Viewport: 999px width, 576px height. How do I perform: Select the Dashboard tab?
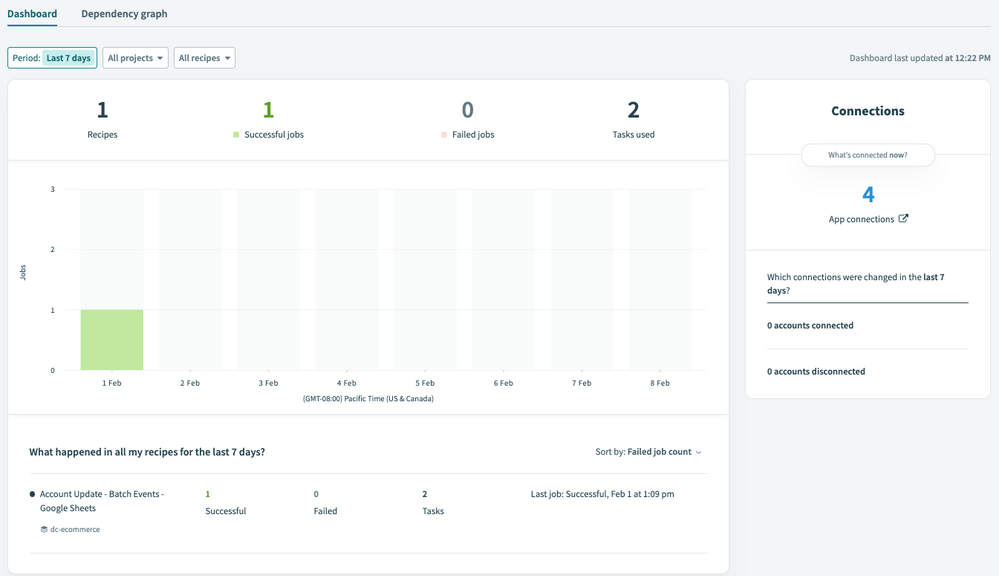32,14
